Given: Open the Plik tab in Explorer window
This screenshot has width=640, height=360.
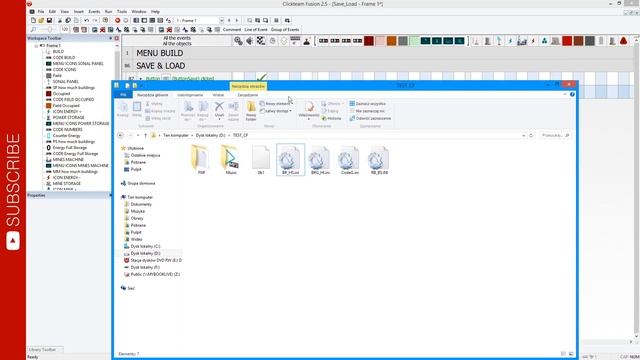Looking at the screenshot, I should [123, 95].
